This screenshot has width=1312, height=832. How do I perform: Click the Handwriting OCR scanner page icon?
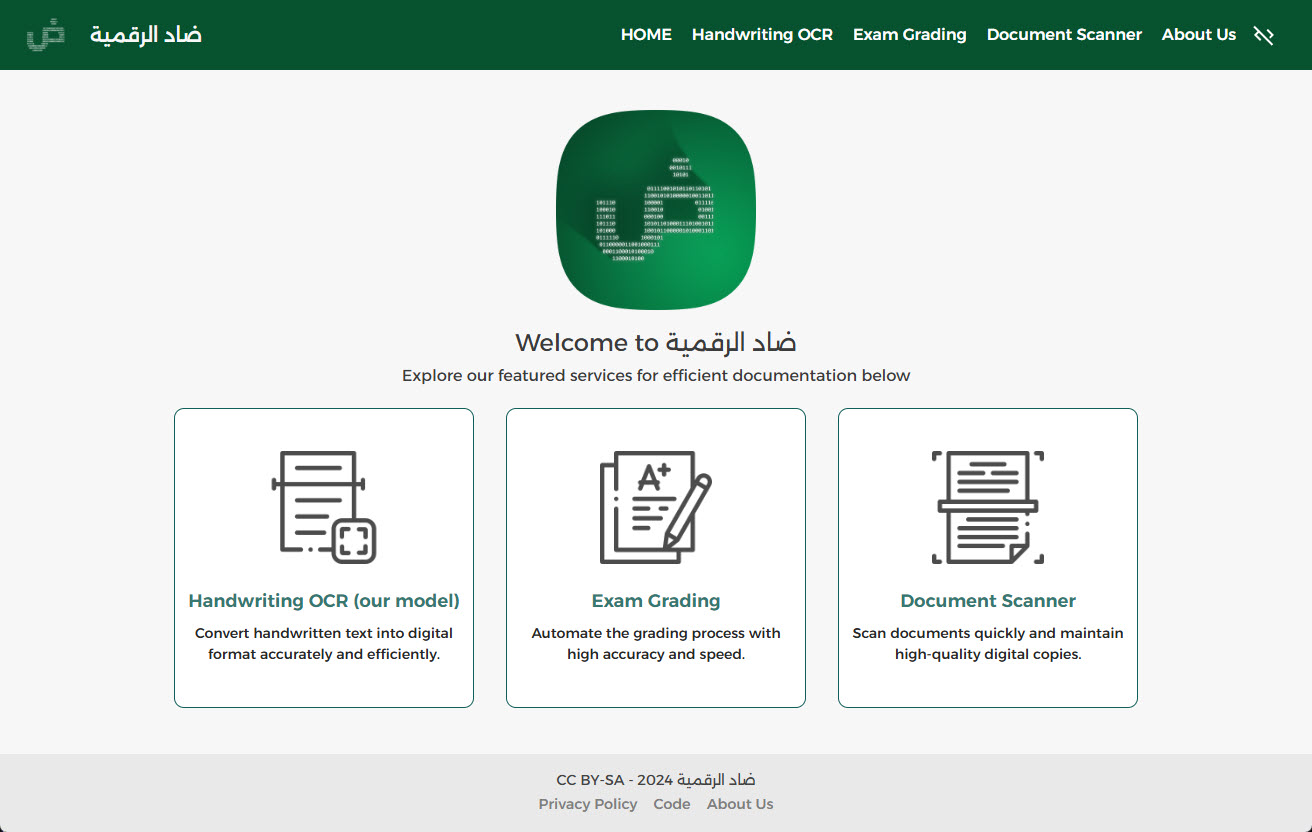[324, 507]
